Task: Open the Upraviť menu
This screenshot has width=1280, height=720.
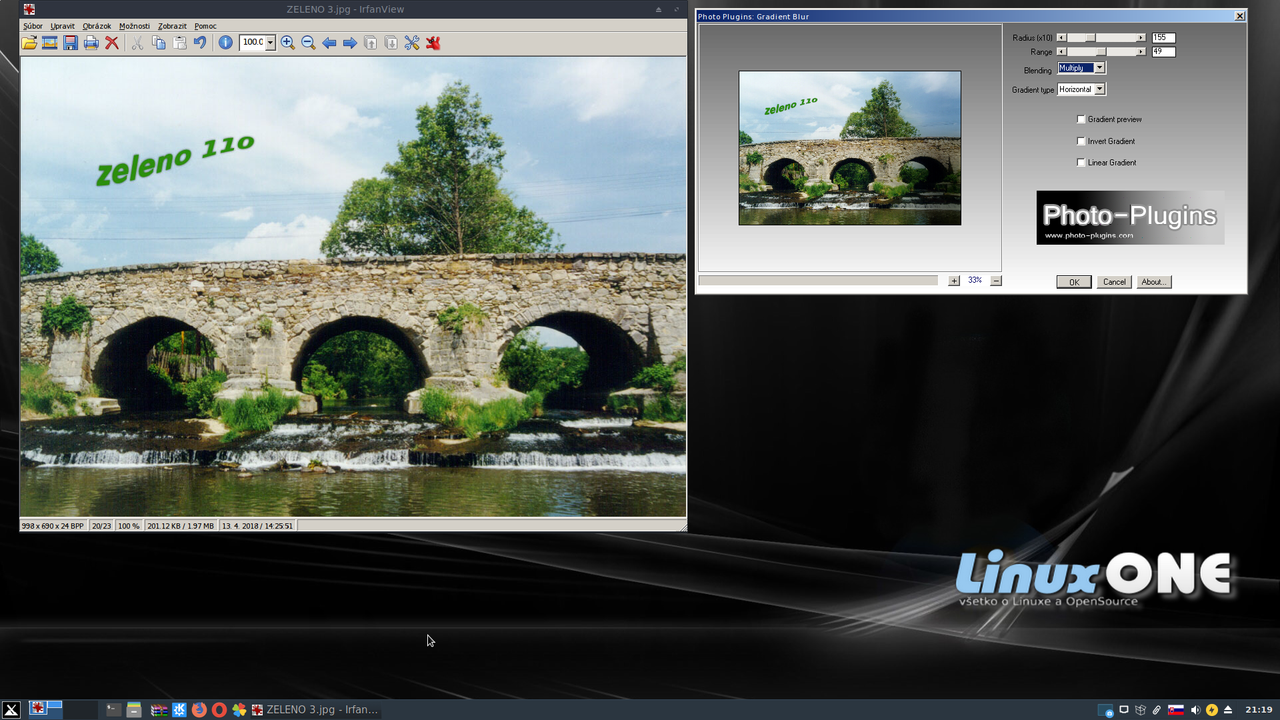Action: point(62,26)
